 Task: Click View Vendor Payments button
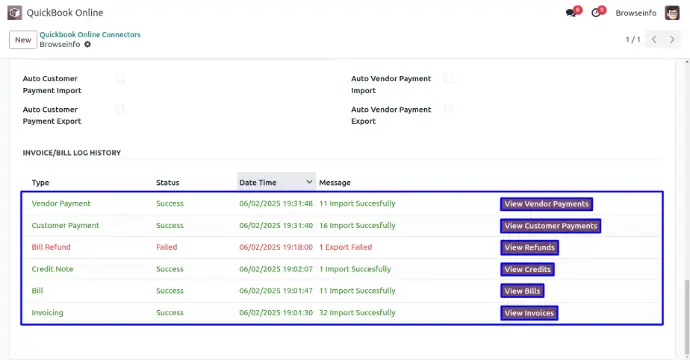(547, 204)
